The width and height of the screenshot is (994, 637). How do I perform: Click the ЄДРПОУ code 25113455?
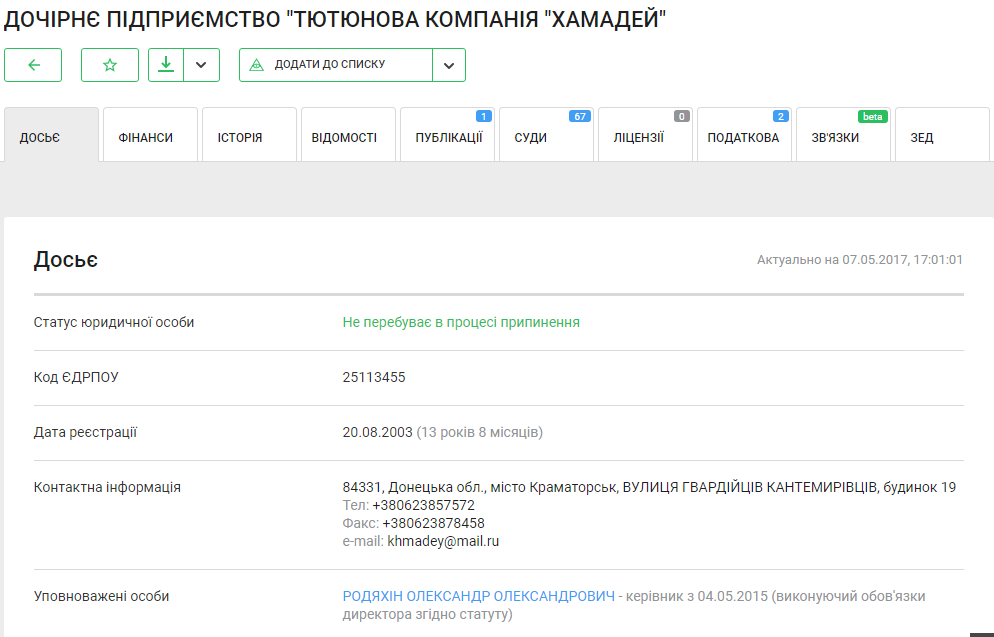374,377
